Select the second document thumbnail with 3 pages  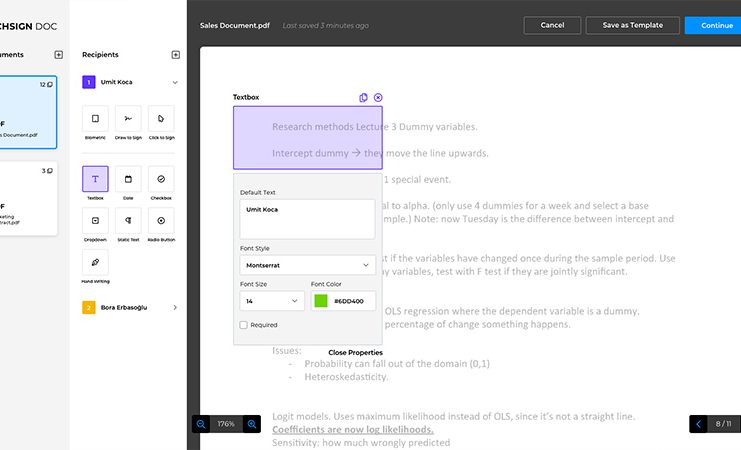(27, 198)
